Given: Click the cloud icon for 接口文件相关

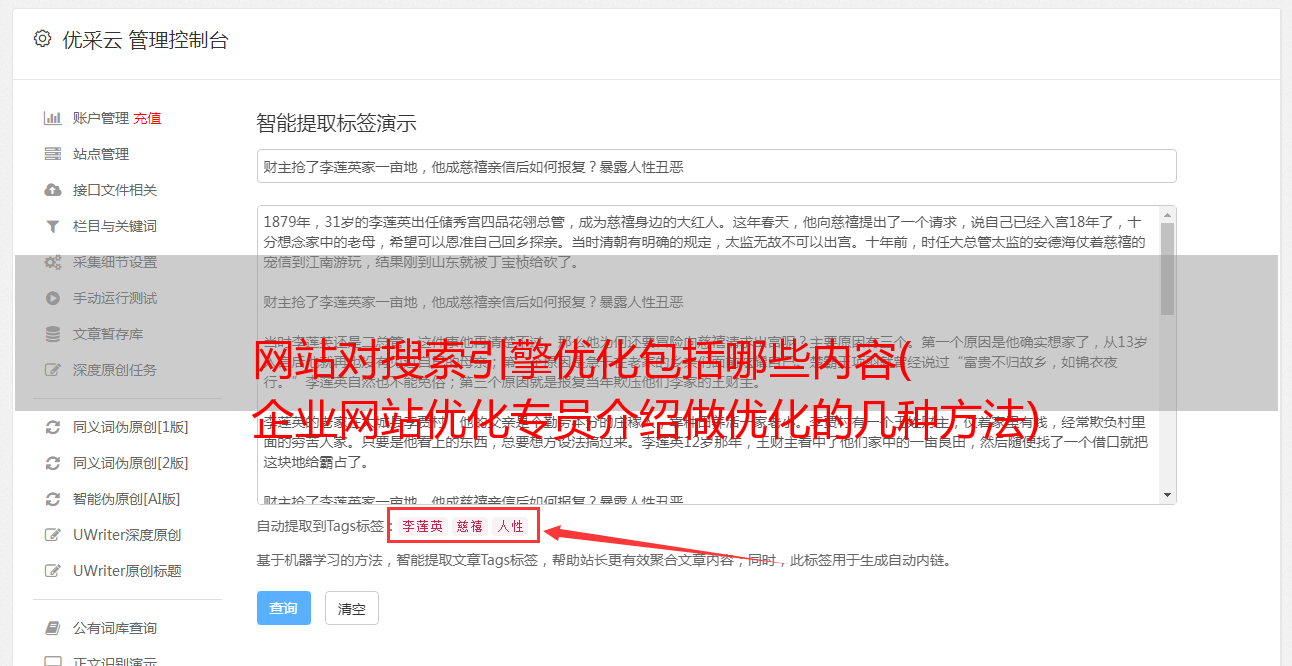Looking at the screenshot, I should click(53, 190).
